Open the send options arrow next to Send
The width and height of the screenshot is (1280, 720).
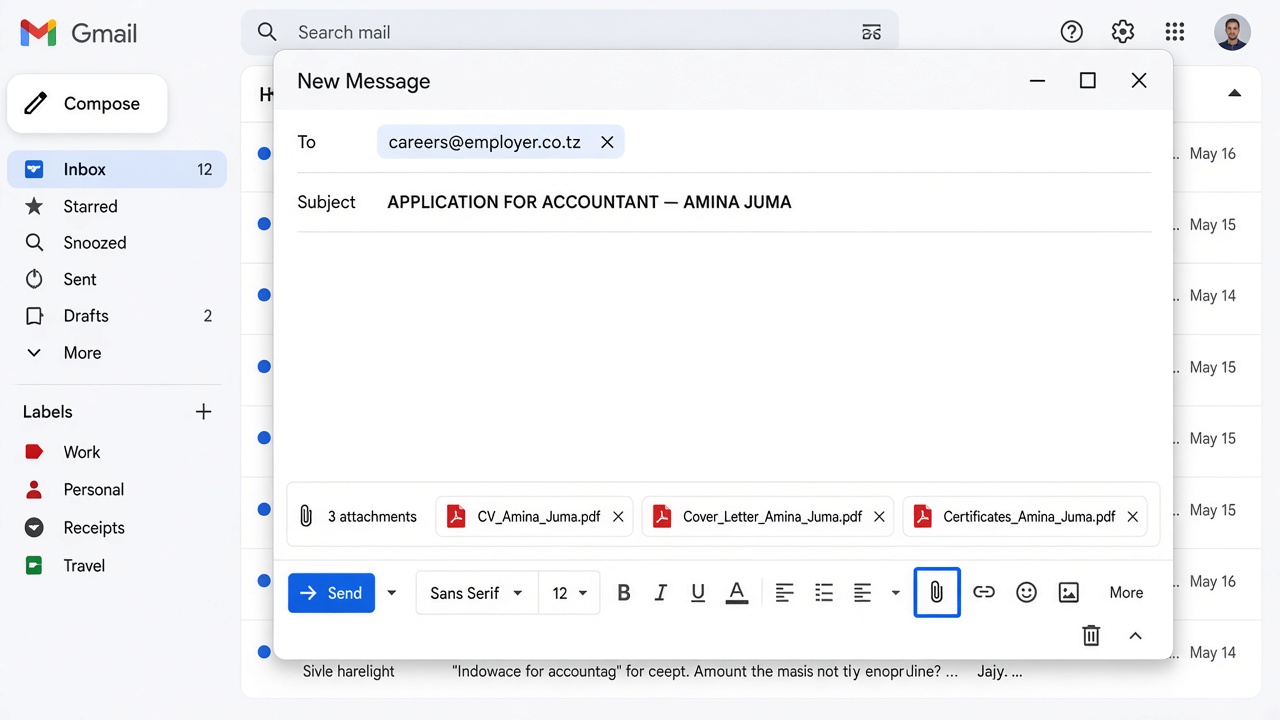tap(392, 593)
